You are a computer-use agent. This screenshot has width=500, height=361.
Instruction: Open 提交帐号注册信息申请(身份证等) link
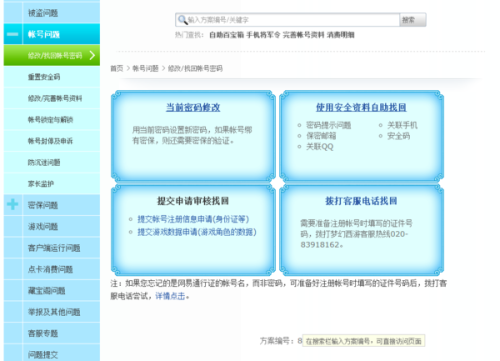193,219
